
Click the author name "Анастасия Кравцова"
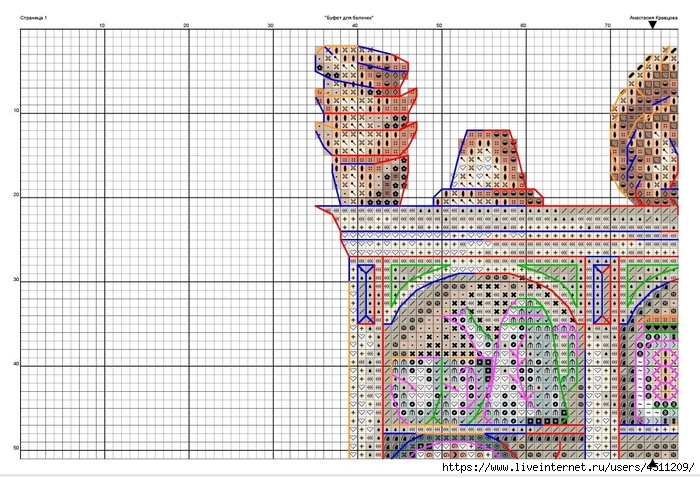(654, 18)
